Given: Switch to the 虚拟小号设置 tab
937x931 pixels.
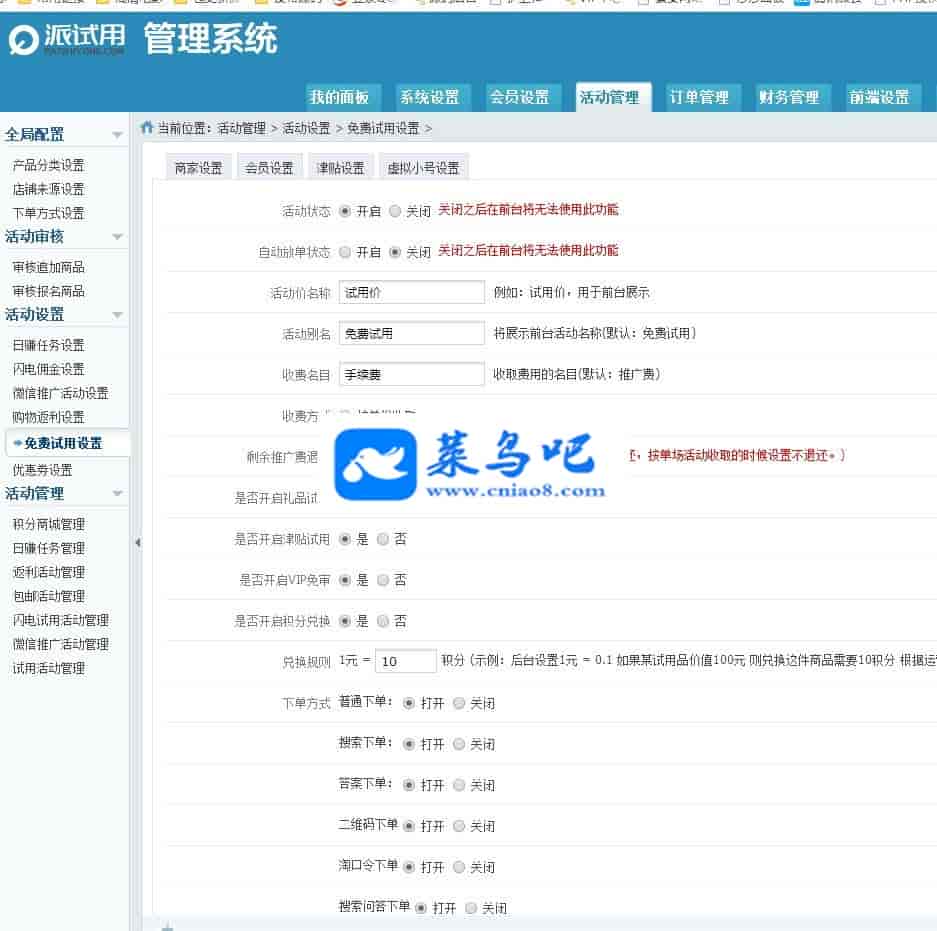Looking at the screenshot, I should tap(423, 168).
